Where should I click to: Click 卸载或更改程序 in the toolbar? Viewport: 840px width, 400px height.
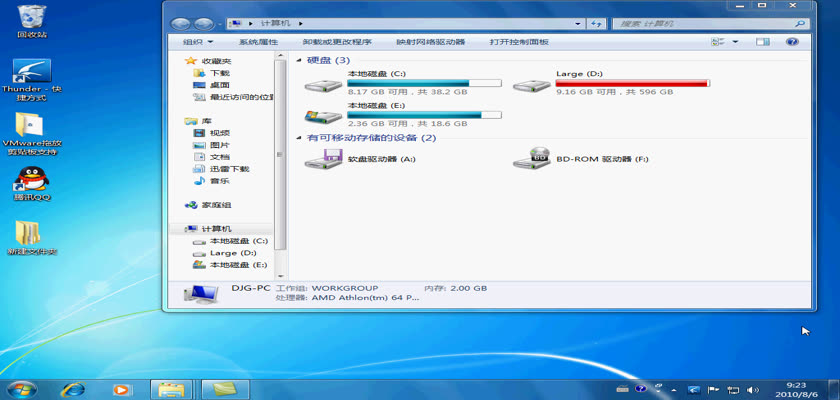point(337,42)
